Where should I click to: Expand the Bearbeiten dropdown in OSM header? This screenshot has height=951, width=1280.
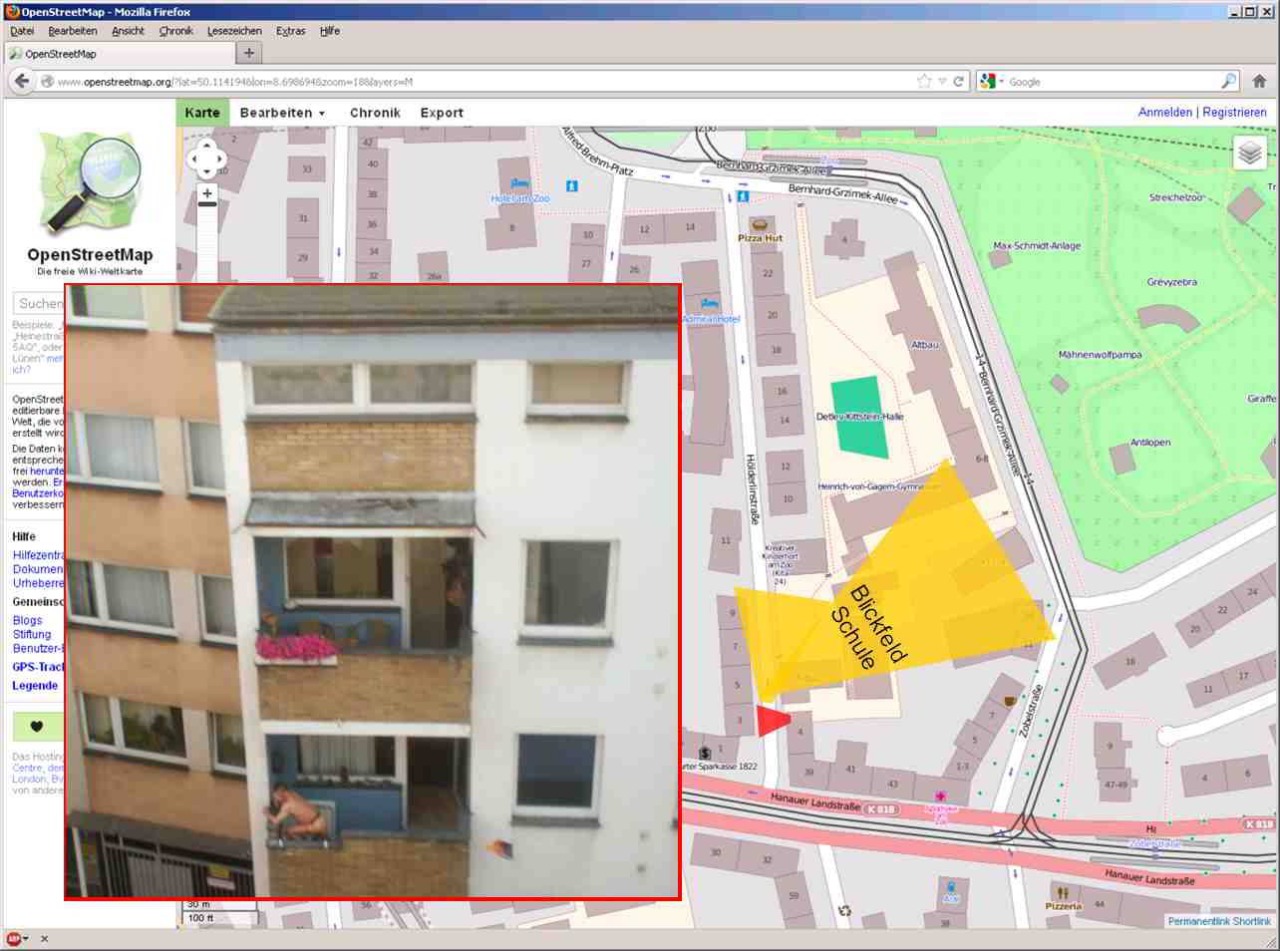pos(283,113)
